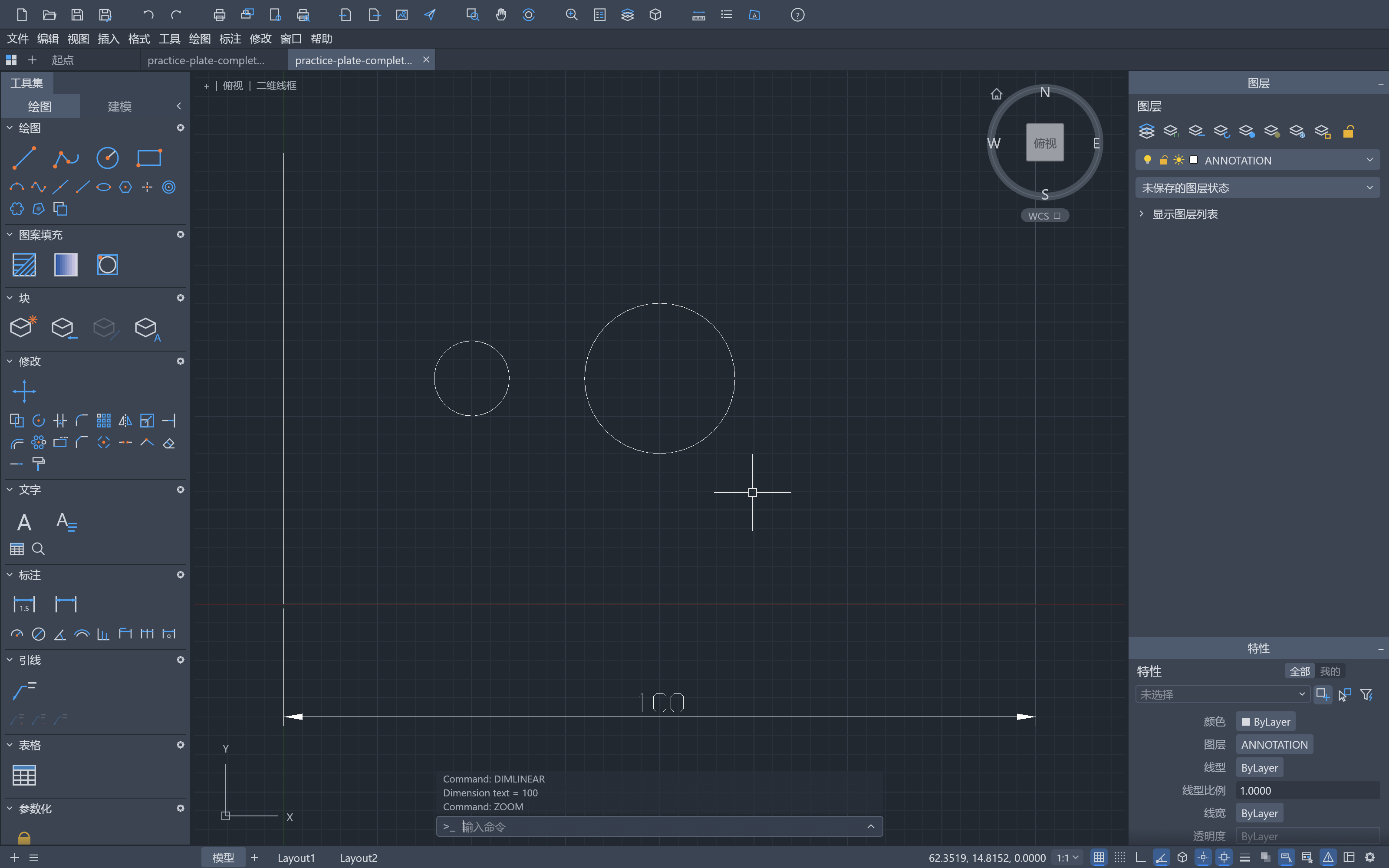The width and height of the screenshot is (1389, 868).
Task: Click the Quick Select icon in Properties
Action: point(1366,695)
